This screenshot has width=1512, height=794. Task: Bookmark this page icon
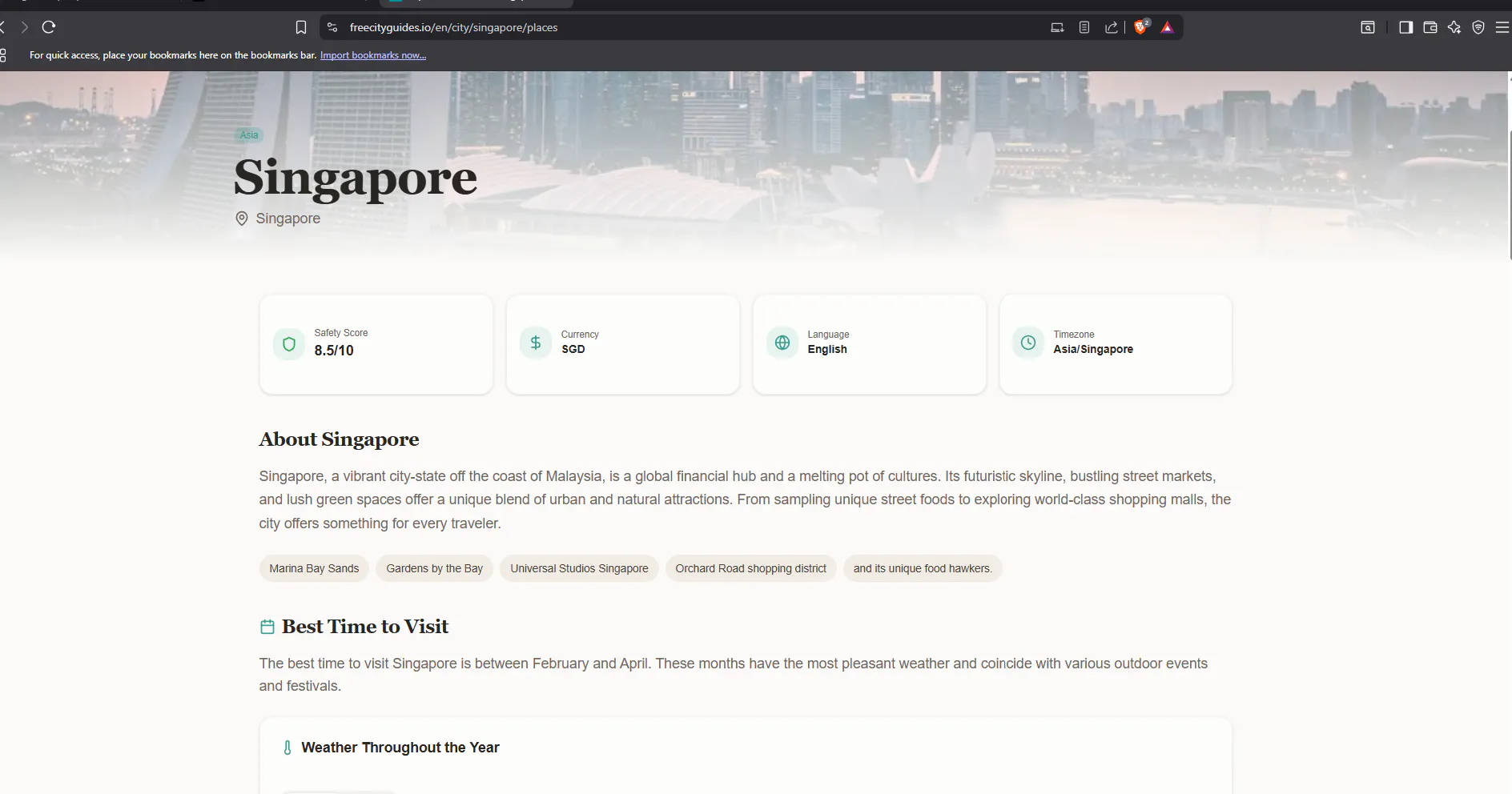click(x=301, y=27)
